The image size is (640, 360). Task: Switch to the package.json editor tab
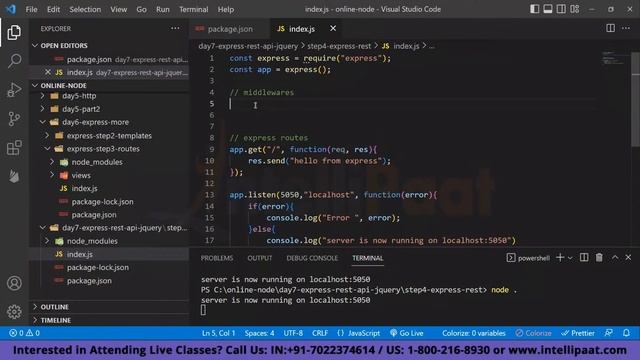(229, 29)
